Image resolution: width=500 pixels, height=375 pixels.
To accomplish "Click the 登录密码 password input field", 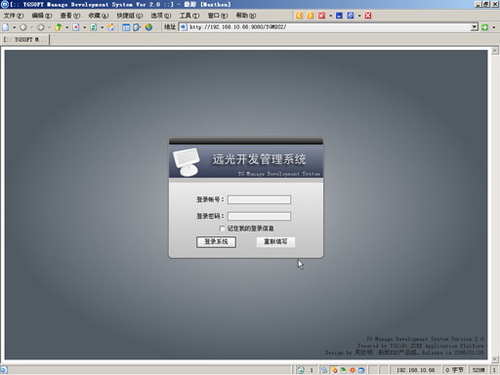I will click(259, 216).
